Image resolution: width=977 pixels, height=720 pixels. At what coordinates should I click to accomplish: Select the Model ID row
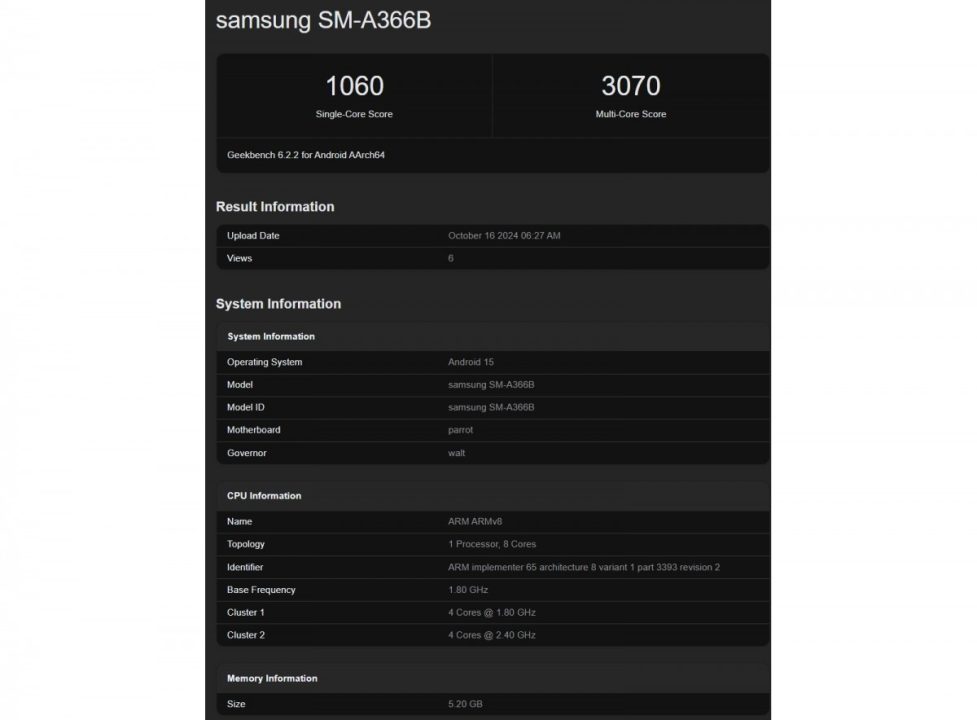(x=492, y=407)
